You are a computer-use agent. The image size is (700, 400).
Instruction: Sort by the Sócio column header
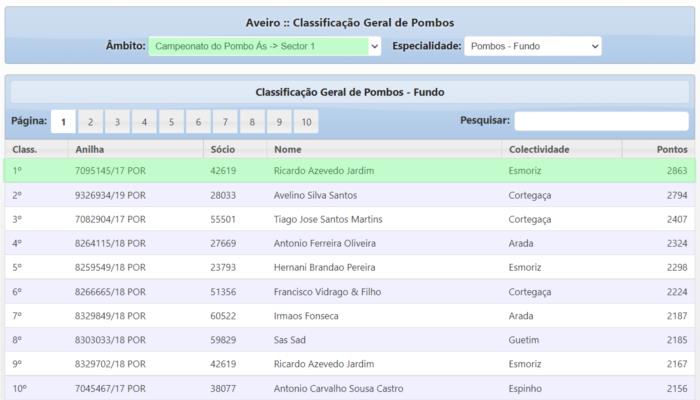click(222, 149)
